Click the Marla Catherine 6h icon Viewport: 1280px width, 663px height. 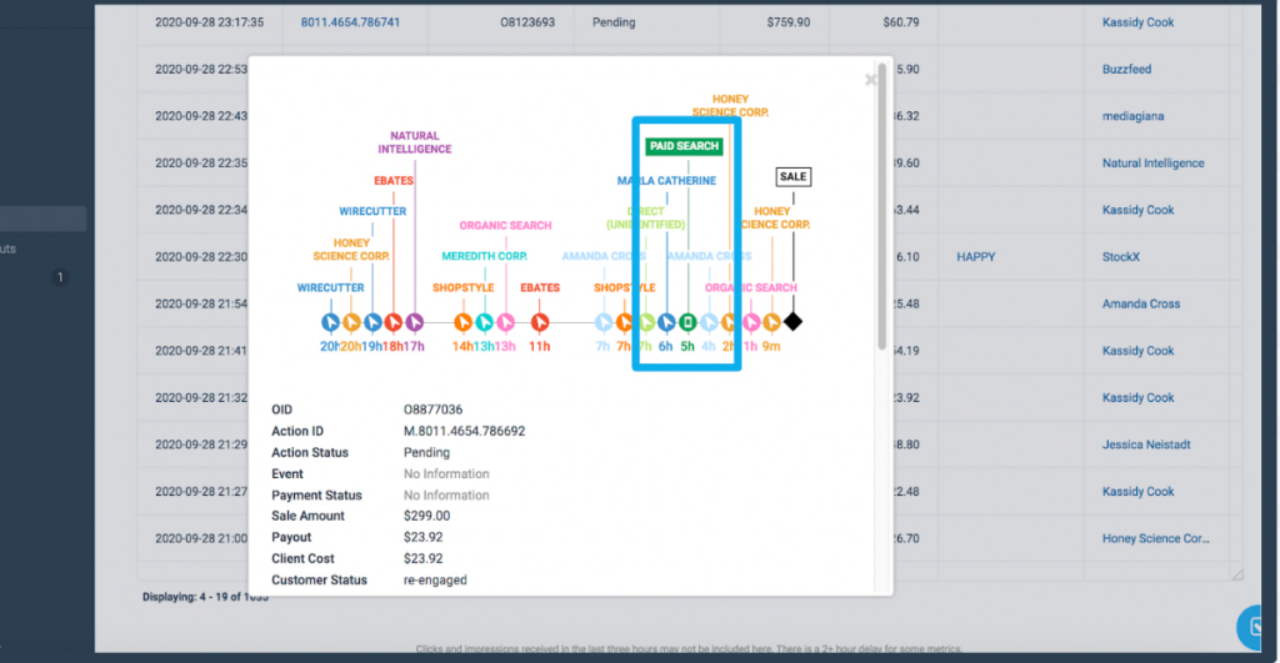pyautogui.click(x=666, y=322)
